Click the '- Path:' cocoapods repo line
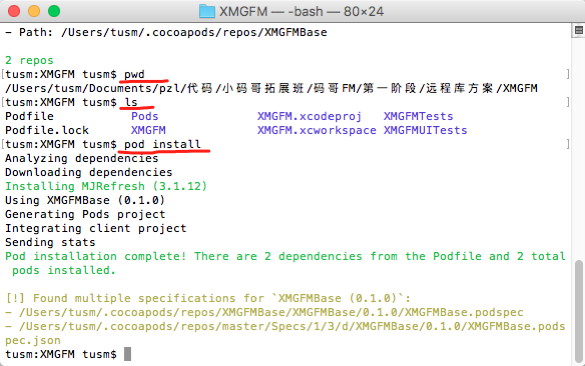 click(166, 32)
